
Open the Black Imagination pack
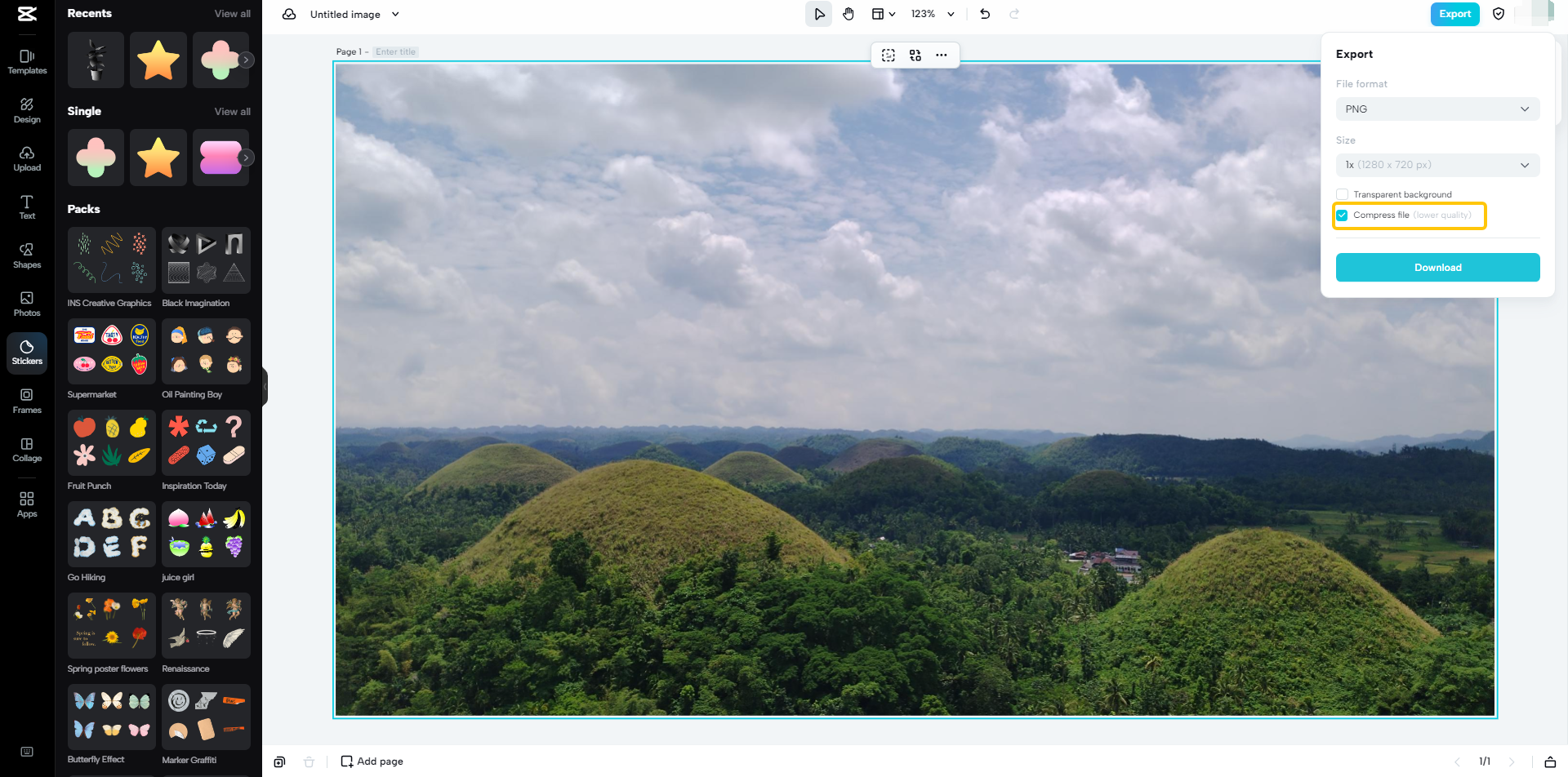point(206,260)
